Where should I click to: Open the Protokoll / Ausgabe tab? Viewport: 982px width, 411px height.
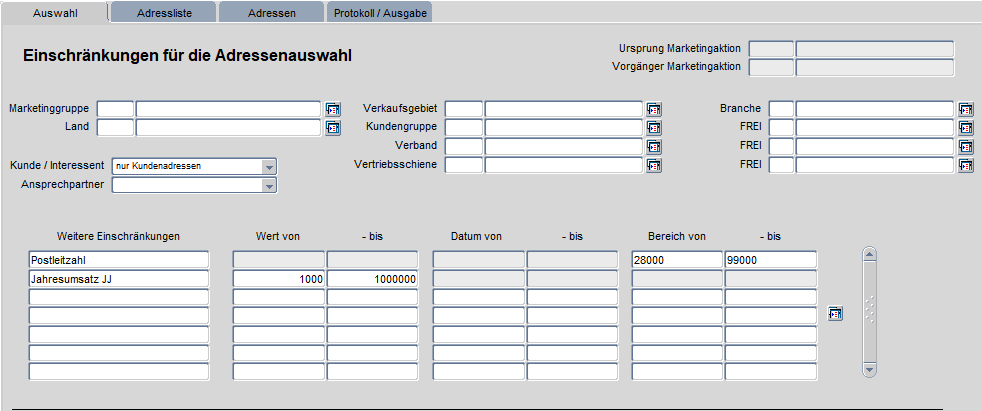(378, 12)
